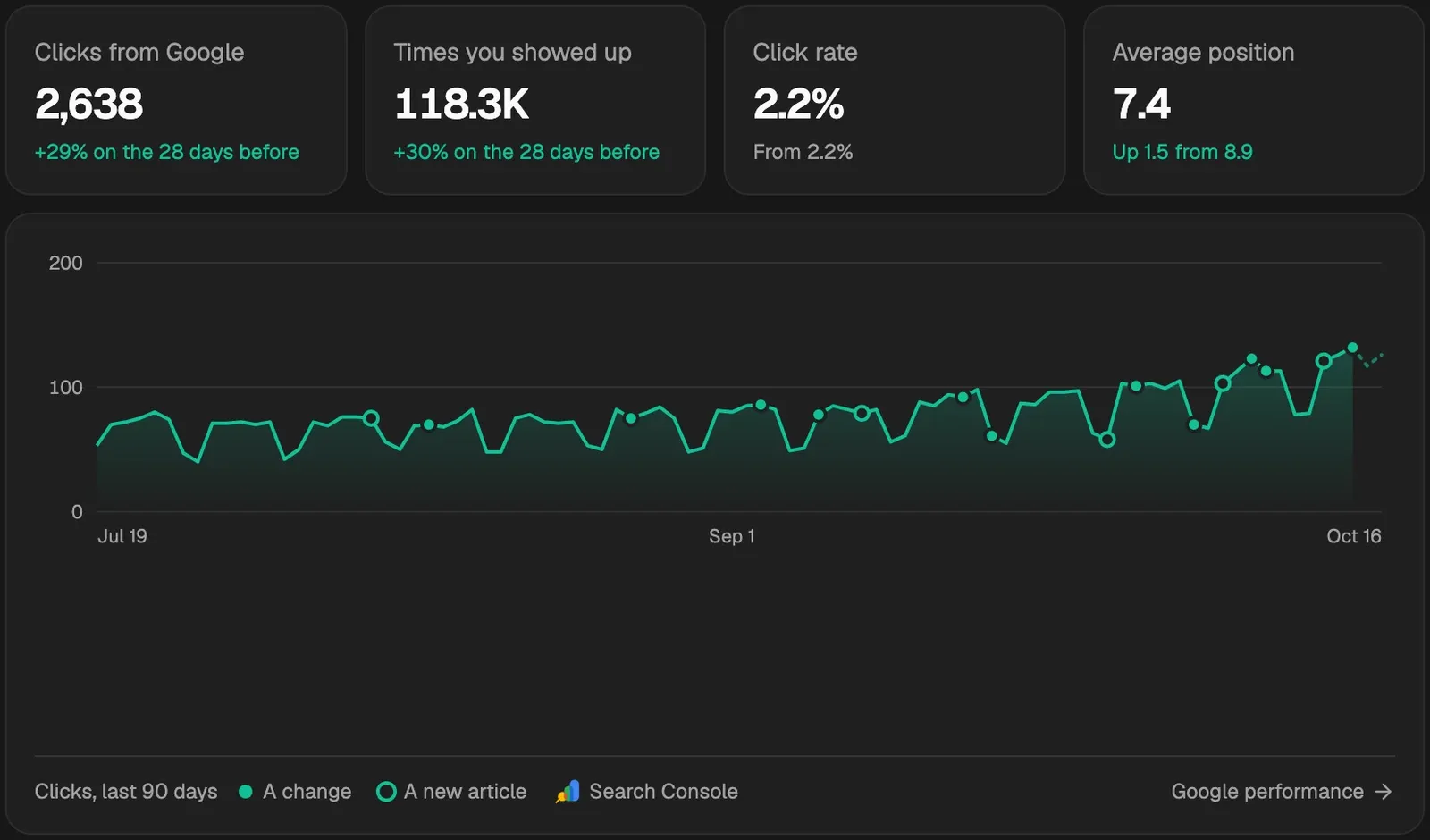Click the Search Console label
Screen dimensions: 1430x840
663,792
